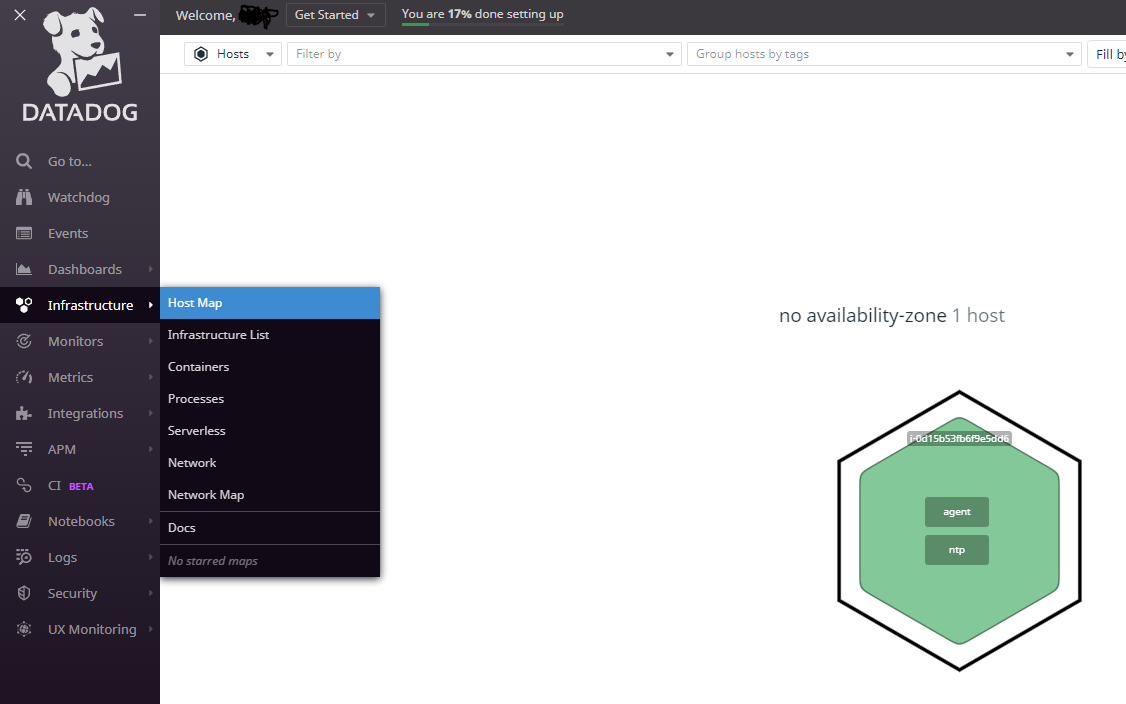Expand the Metrics submenu arrow
The height and width of the screenshot is (704, 1126).
[x=150, y=376]
